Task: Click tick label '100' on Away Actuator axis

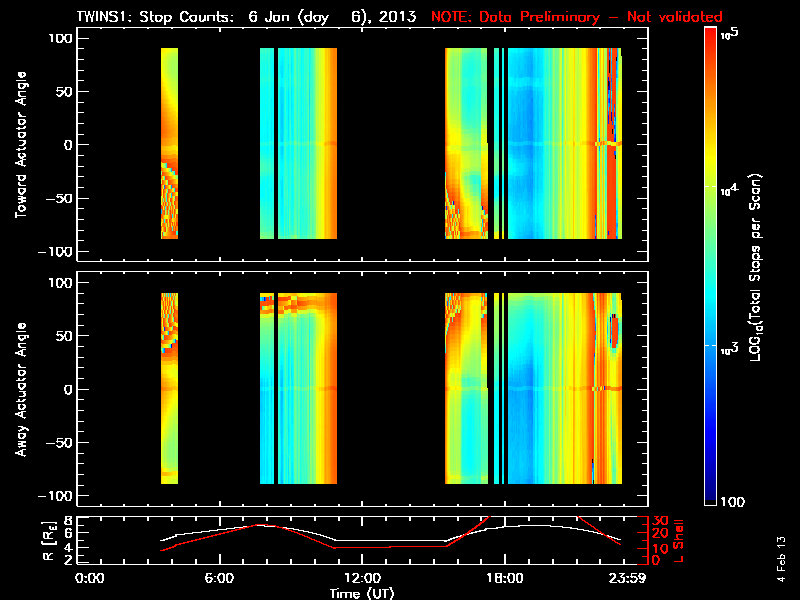Action: click(61, 283)
